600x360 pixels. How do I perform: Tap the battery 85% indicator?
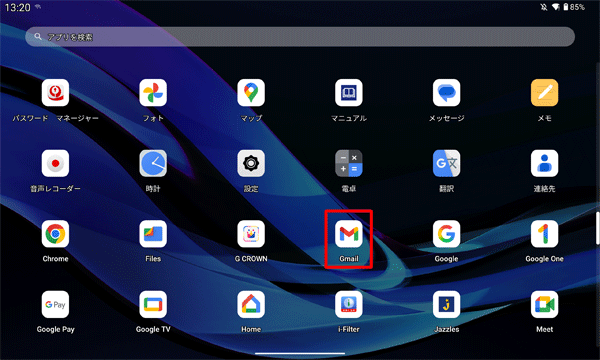click(x=574, y=7)
